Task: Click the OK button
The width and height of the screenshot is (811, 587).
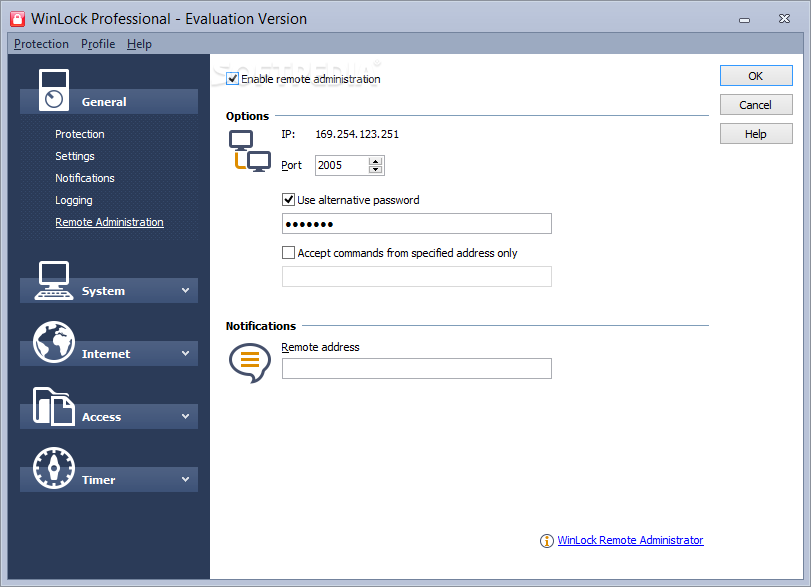Action: [x=756, y=76]
